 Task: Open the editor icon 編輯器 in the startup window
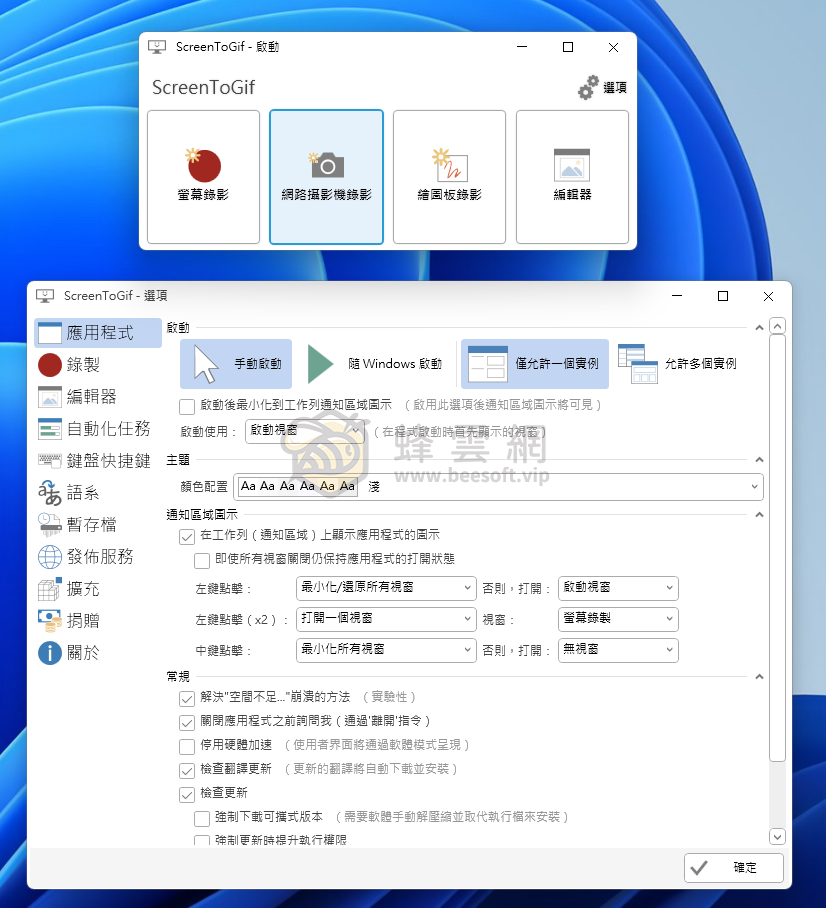click(x=572, y=165)
